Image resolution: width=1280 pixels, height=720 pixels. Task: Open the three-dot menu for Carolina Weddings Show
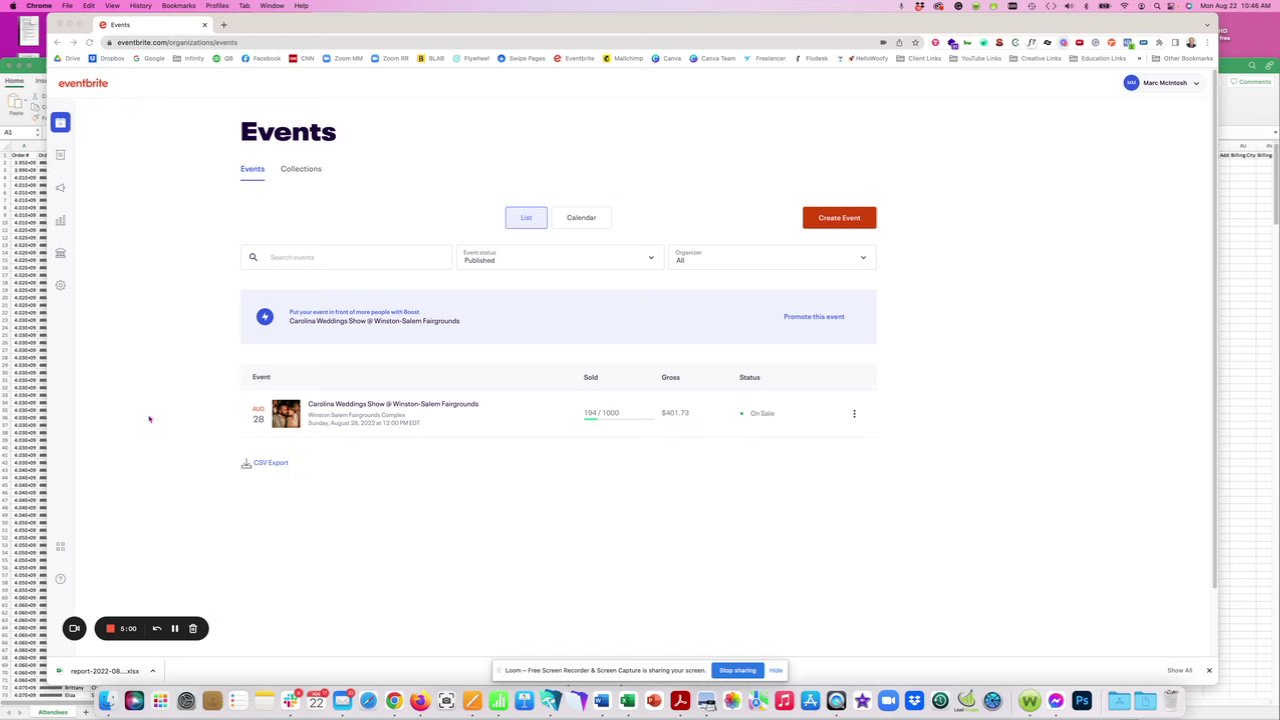[x=854, y=413]
